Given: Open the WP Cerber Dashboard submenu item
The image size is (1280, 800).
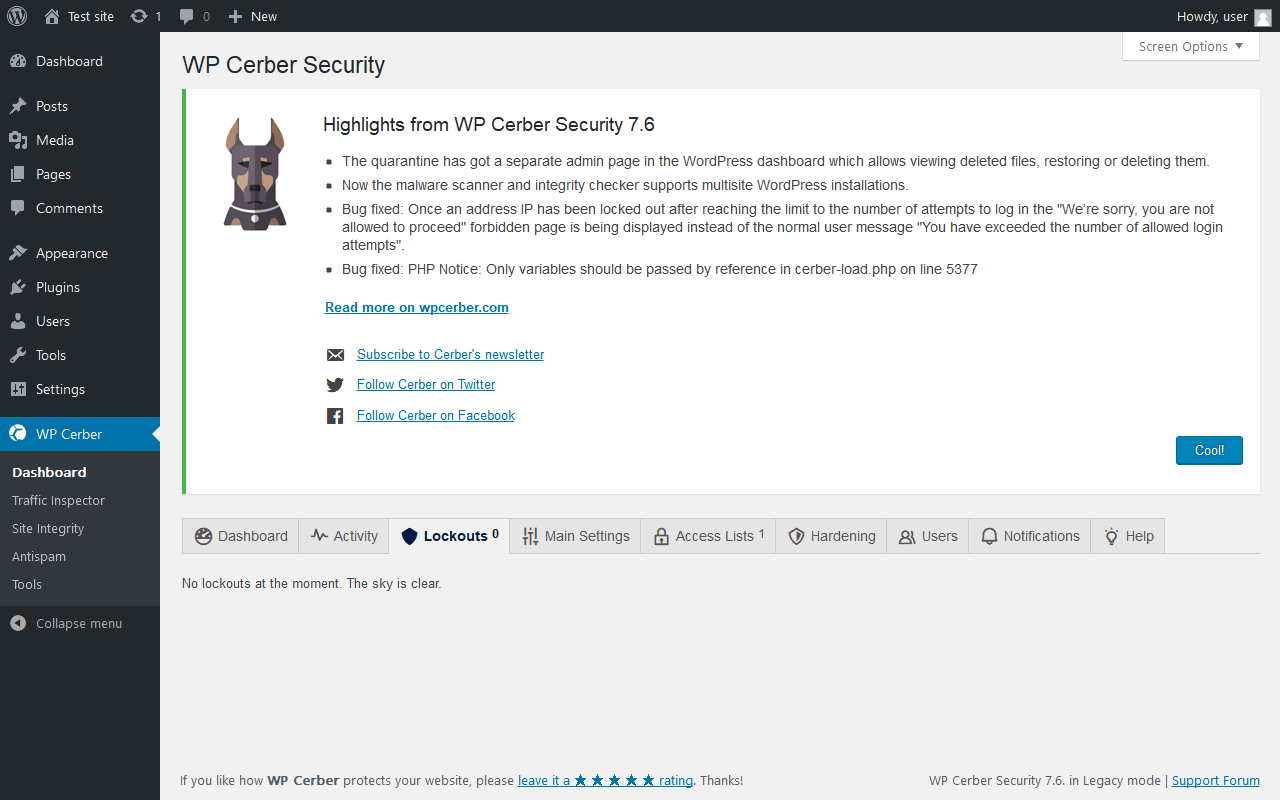Looking at the screenshot, I should [x=49, y=472].
